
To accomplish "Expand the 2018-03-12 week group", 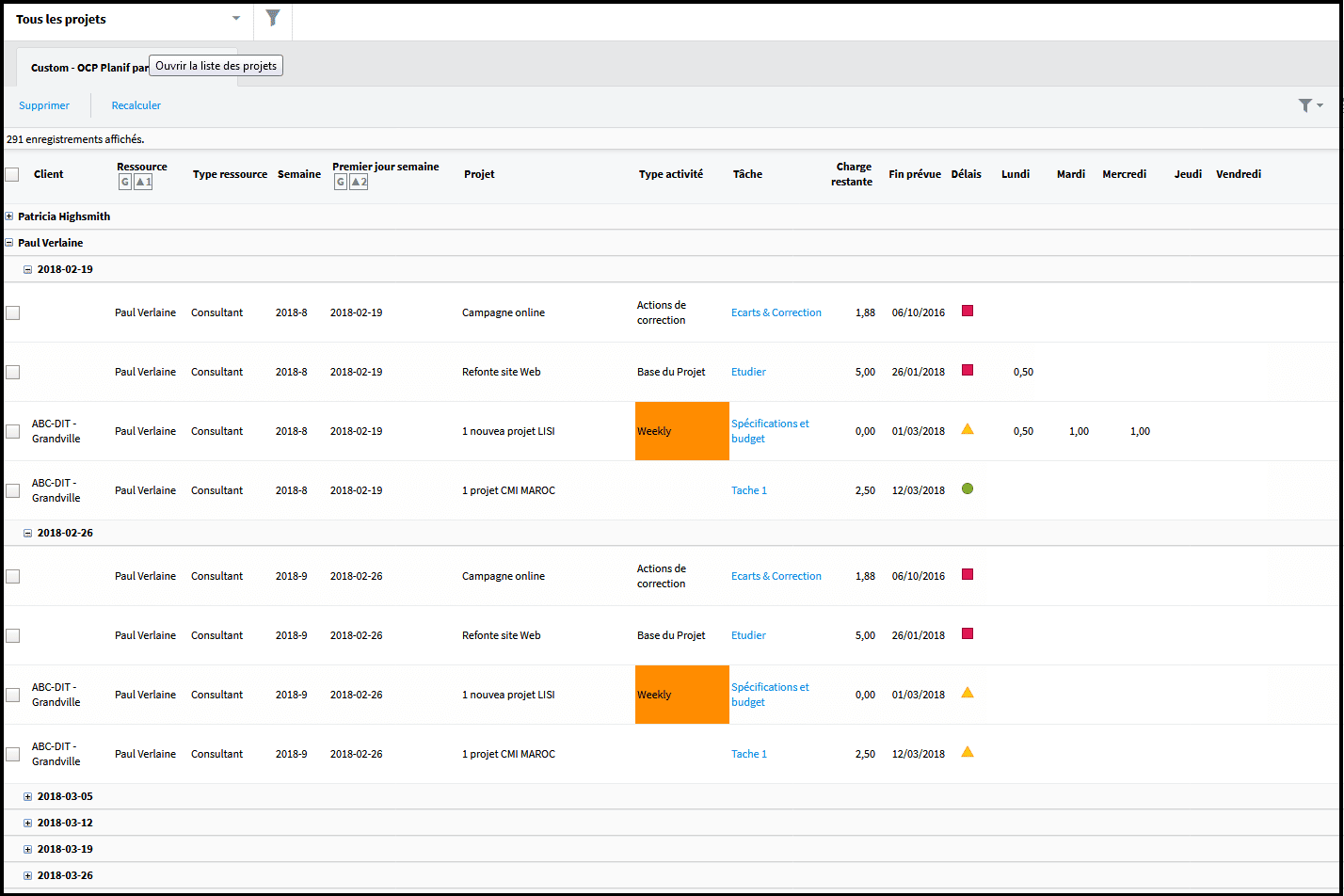I will pyautogui.click(x=28, y=823).
